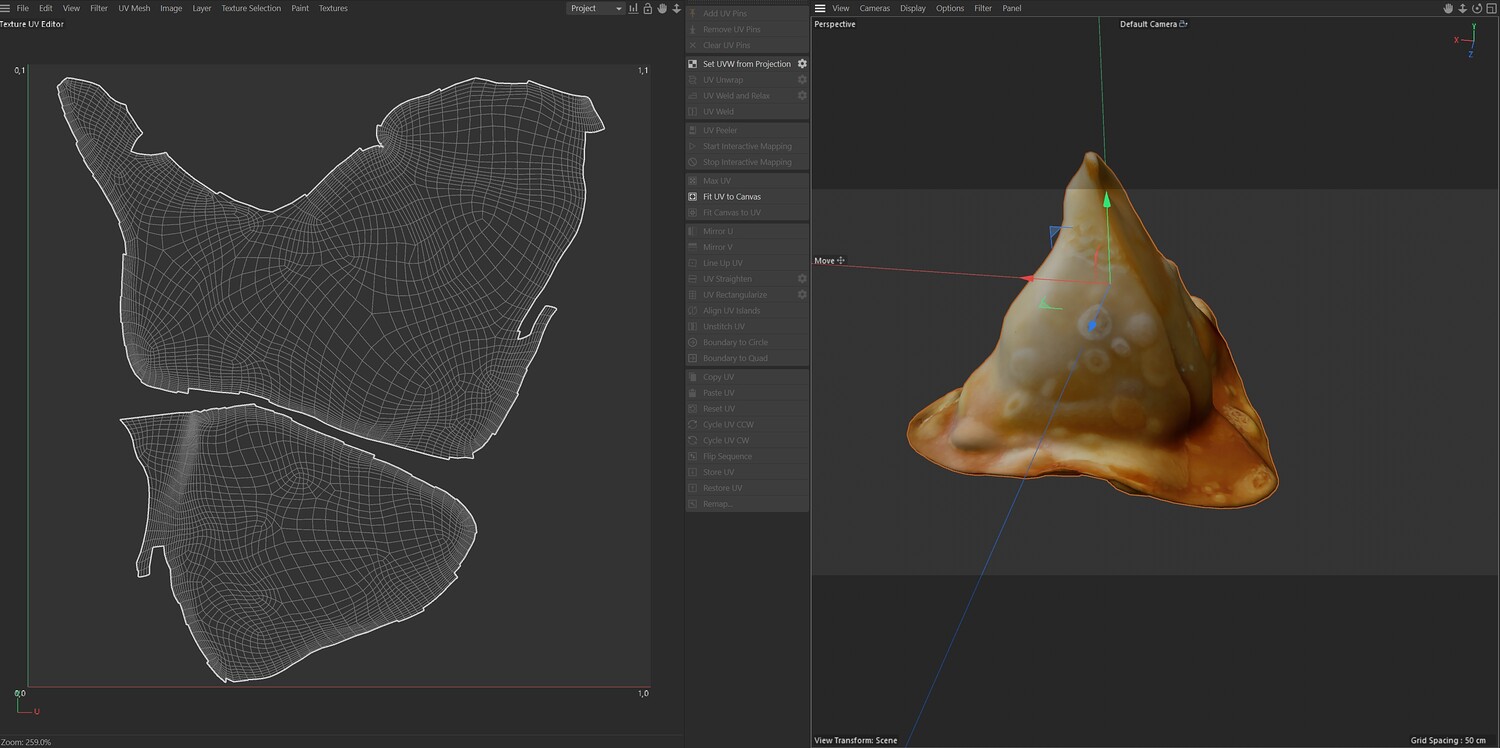
Task: Open UV Weld and Relax settings gear
Action: [x=802, y=96]
